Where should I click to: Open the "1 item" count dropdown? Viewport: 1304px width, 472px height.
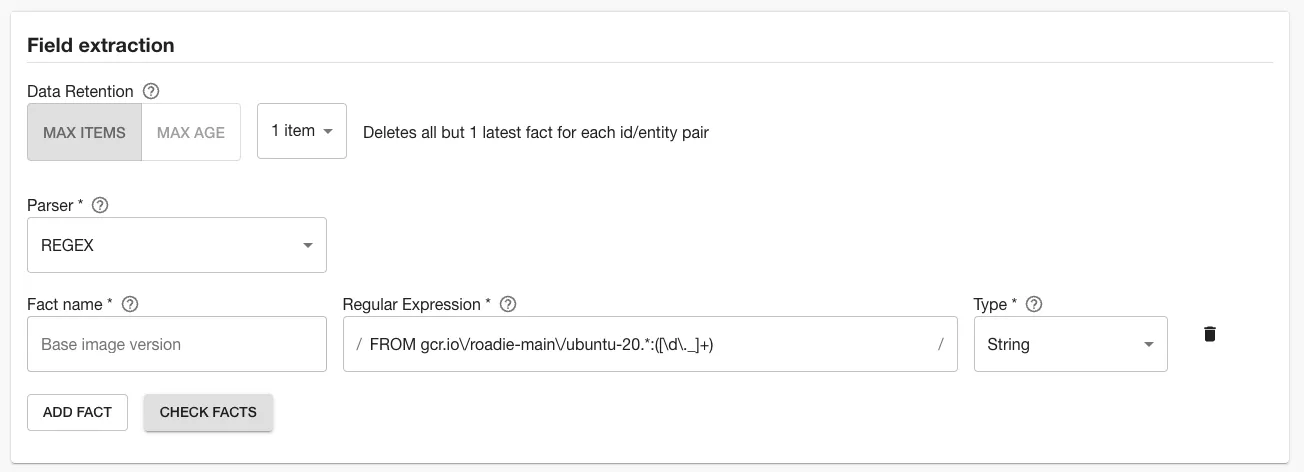[301, 131]
